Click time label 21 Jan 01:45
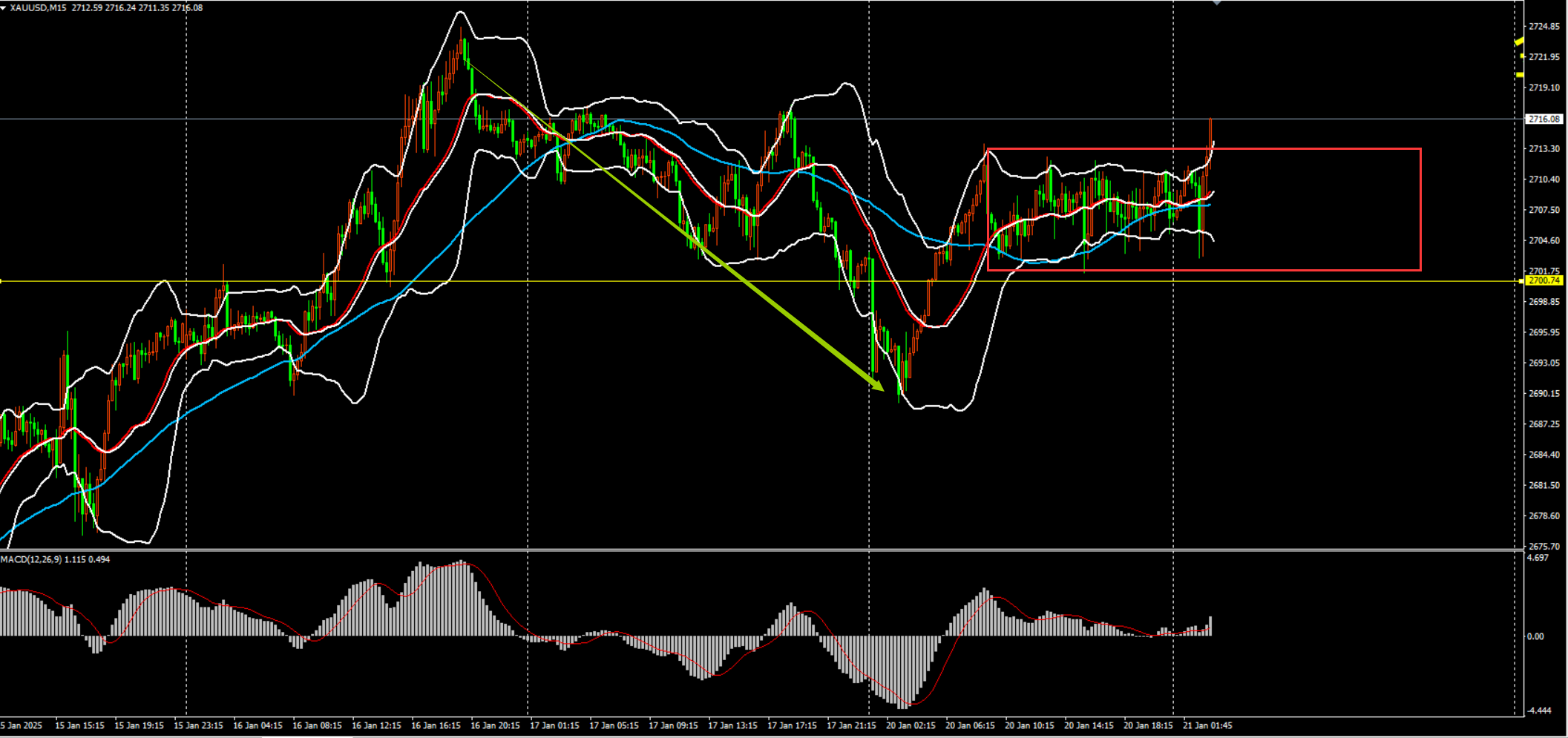The height and width of the screenshot is (738, 1568). [x=1208, y=725]
